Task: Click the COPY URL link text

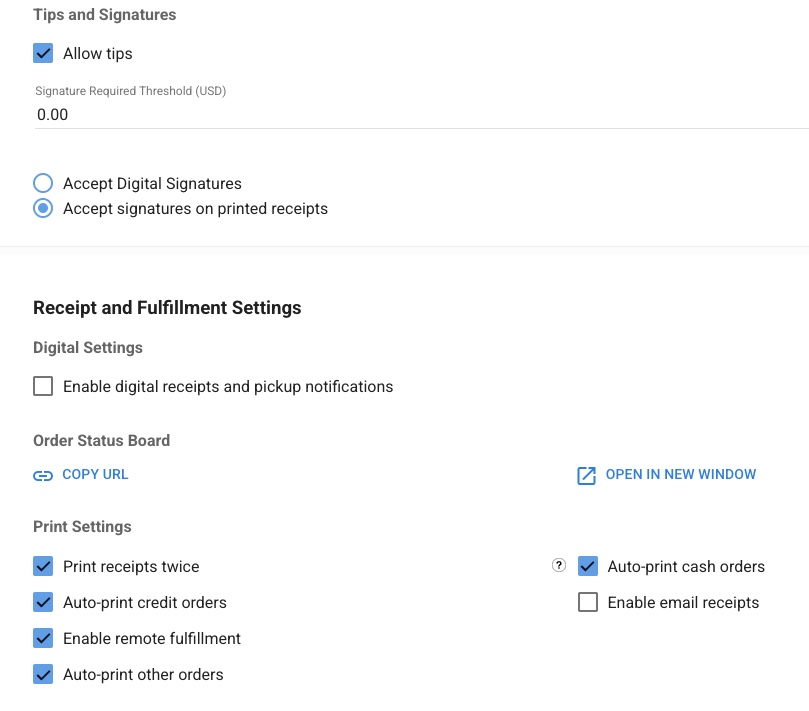Action: coord(95,474)
